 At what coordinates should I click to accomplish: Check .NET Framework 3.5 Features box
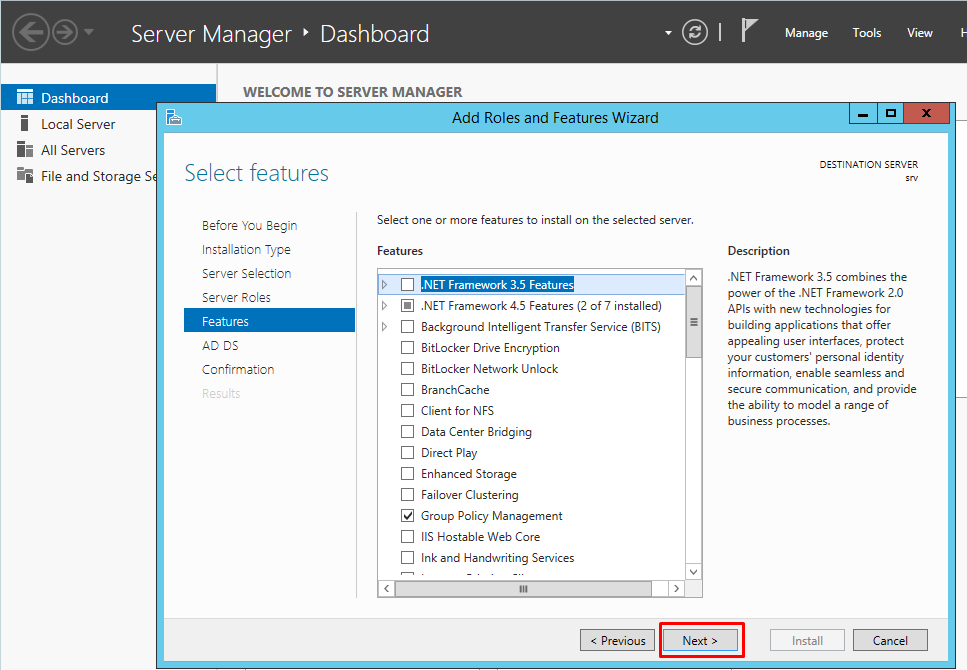(407, 284)
